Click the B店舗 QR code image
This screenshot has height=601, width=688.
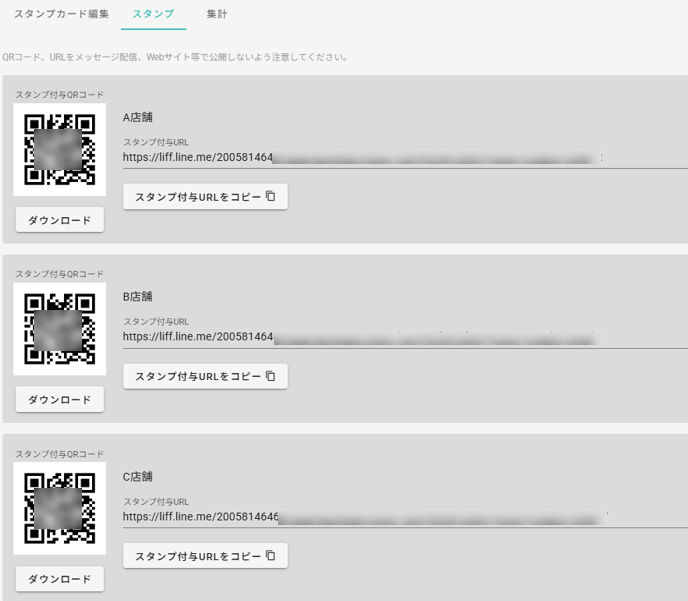60,329
